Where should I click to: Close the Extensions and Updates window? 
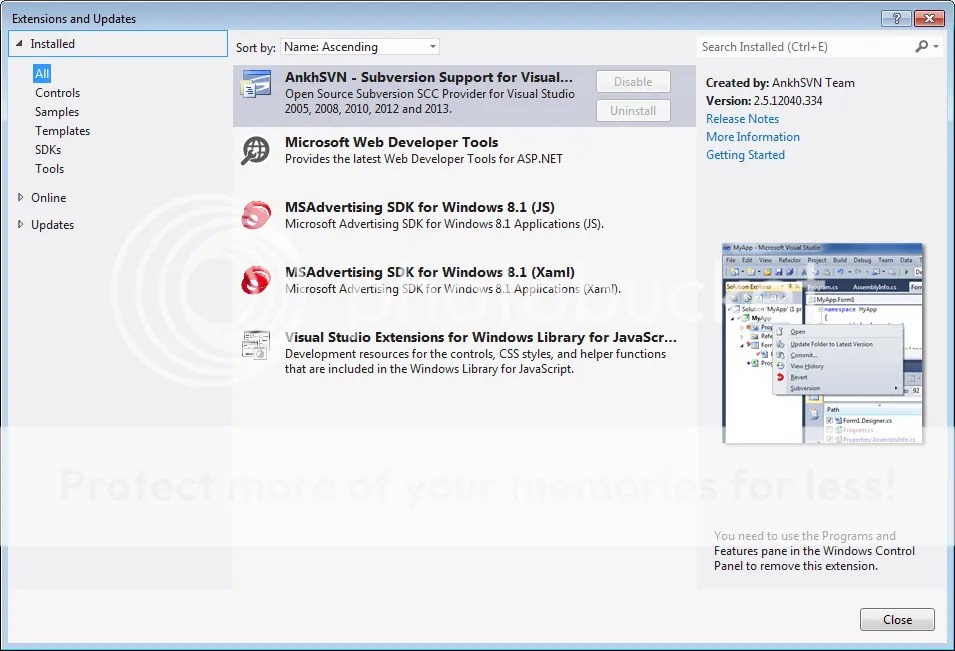pos(929,18)
